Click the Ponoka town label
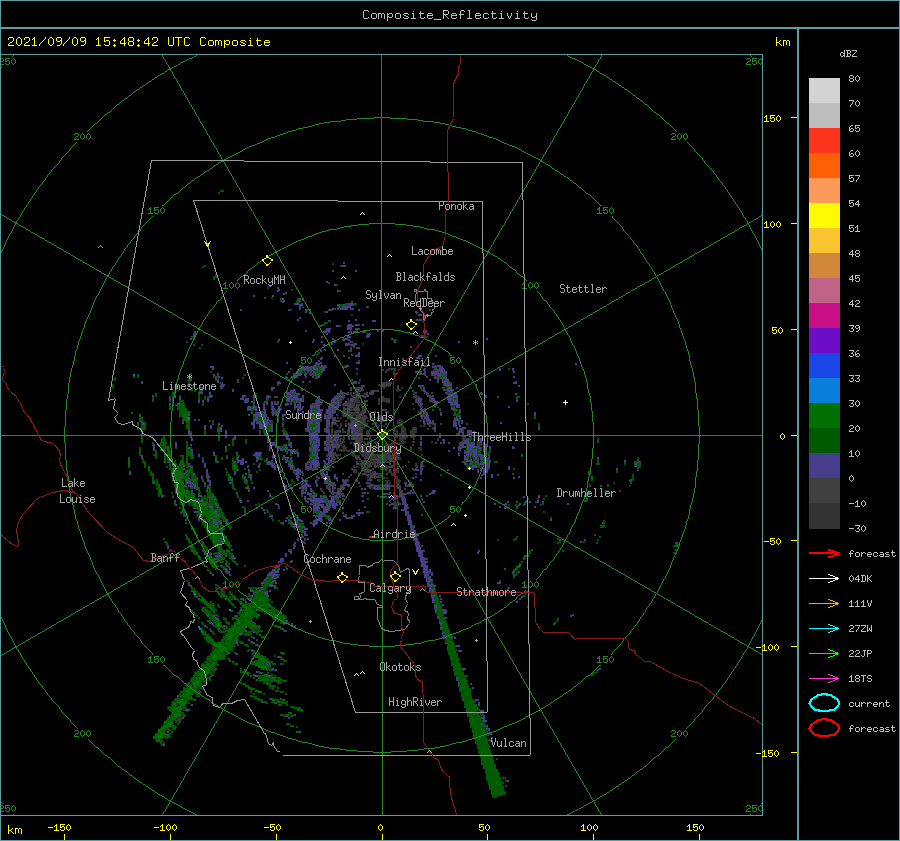Viewport: 900px width, 841px height. (x=456, y=206)
